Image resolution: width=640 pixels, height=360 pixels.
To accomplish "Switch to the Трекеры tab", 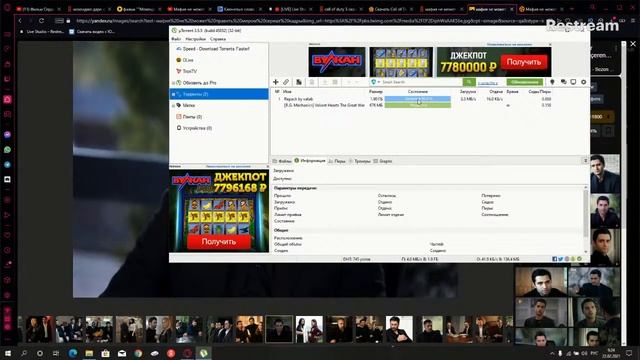I will point(360,161).
